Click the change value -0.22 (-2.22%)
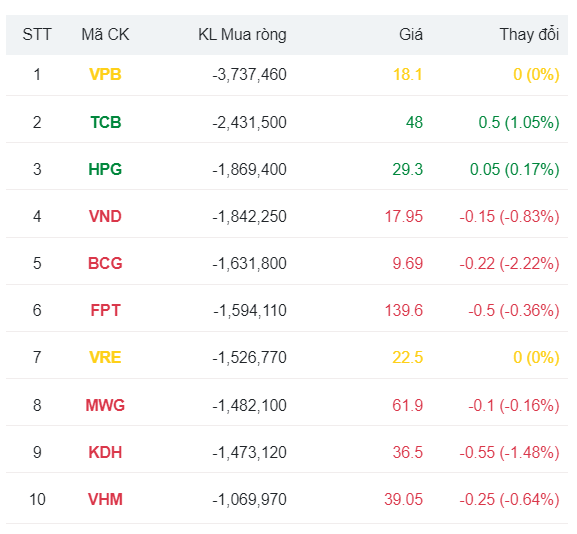The height and width of the screenshot is (534, 577). [x=509, y=264]
